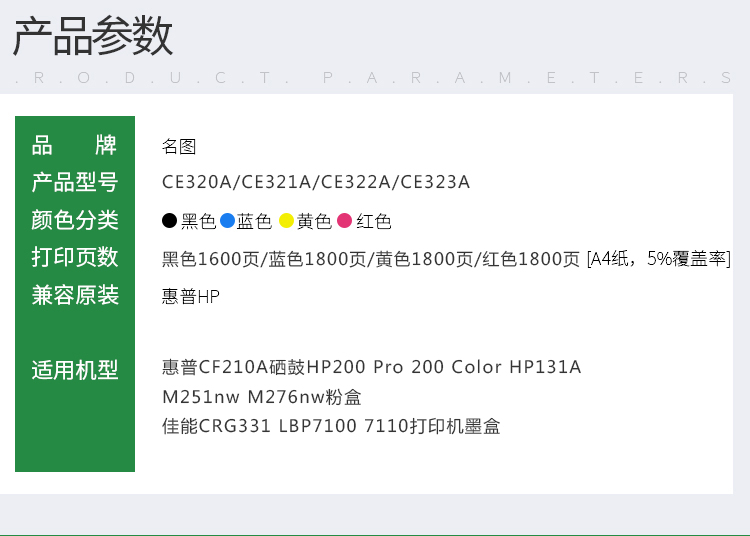Image resolution: width=750 pixels, height=536 pixels.
Task: Click the 产品型号 label
Action: [75, 182]
